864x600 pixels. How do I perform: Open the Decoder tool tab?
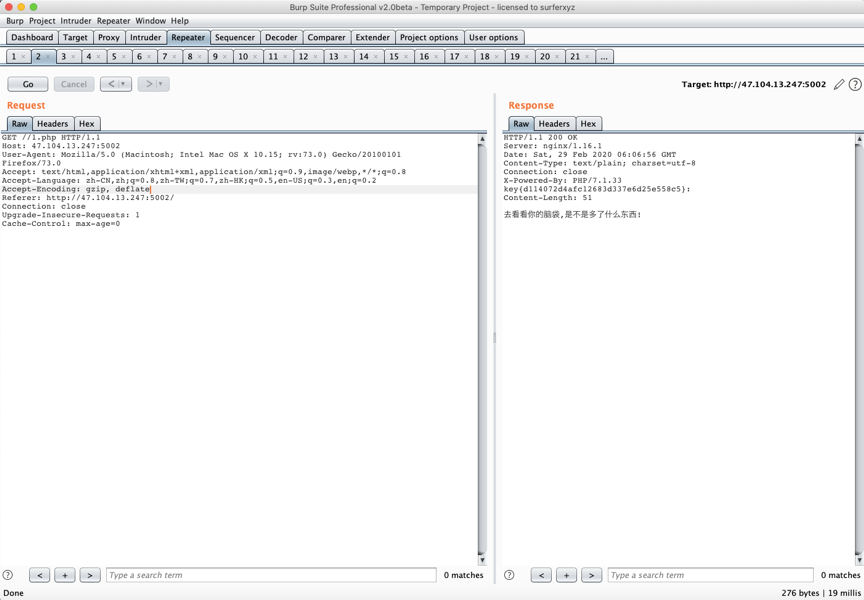click(x=281, y=37)
